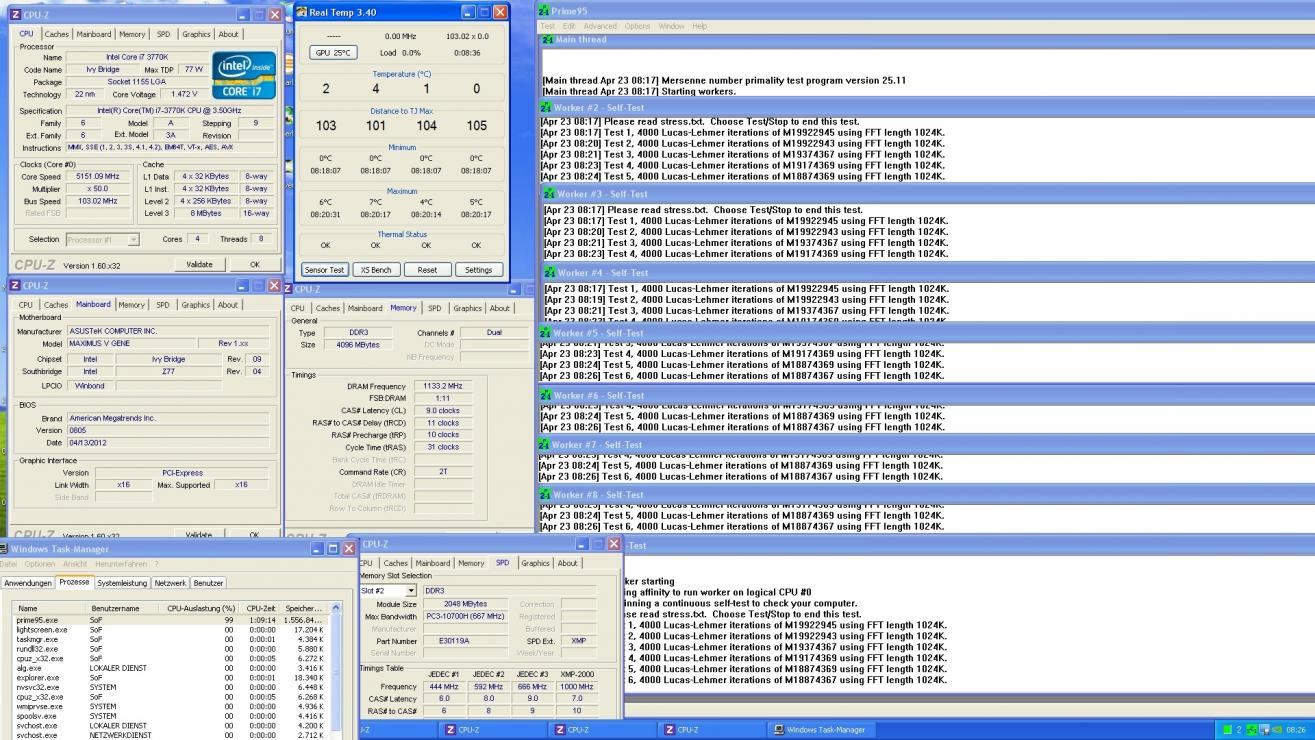Click the DRAM Frequency value 1133.2 MHz
Image resolution: width=1315 pixels, height=740 pixels.
[x=443, y=385]
